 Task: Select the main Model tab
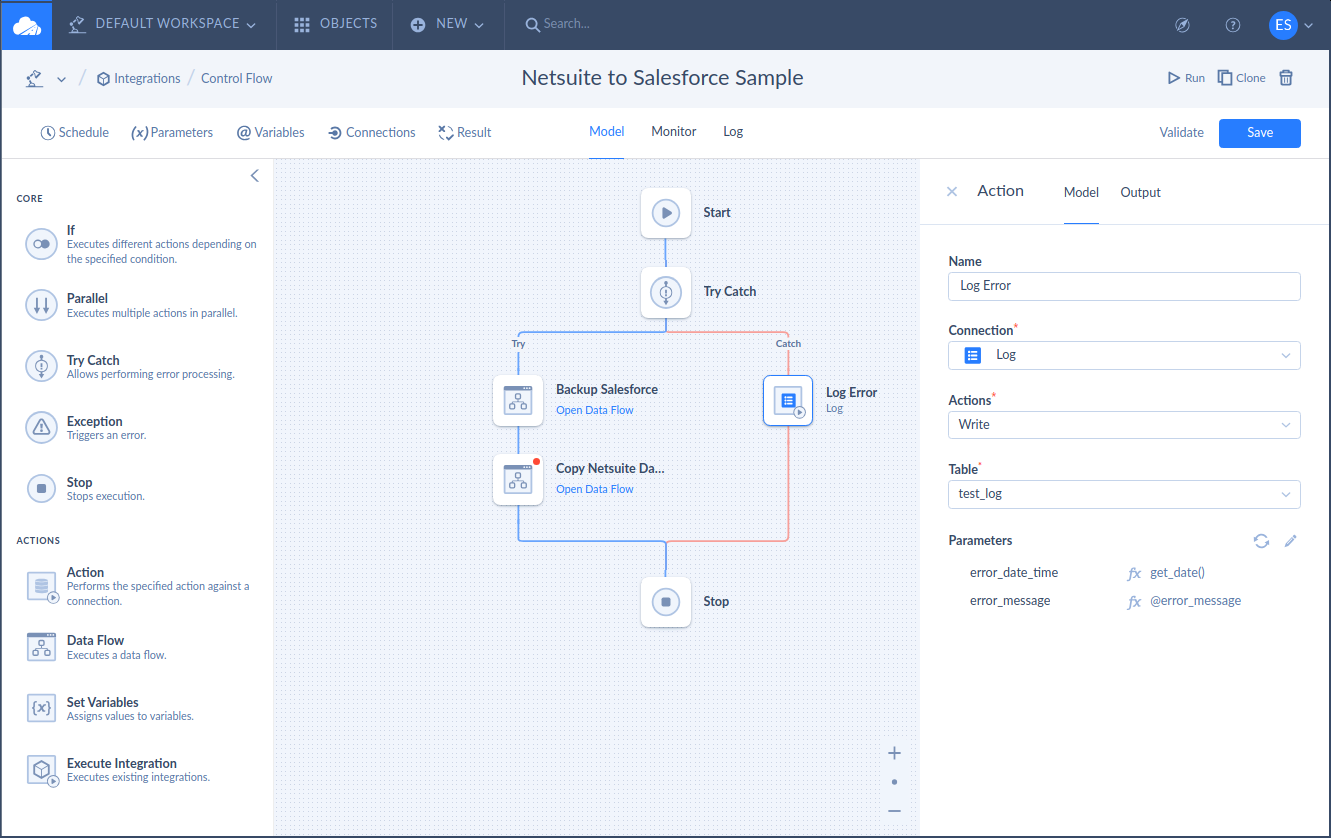(x=606, y=131)
